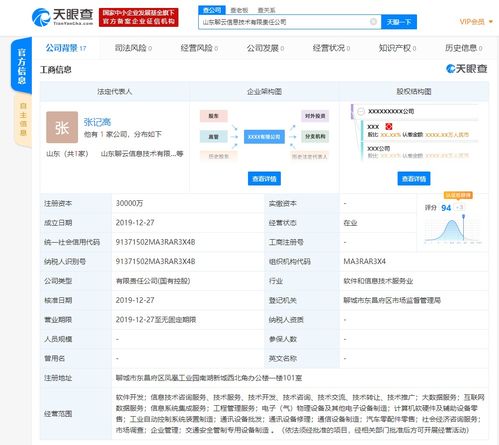Select the 官方信息 side tab
499x445 pixels.
click(22, 65)
